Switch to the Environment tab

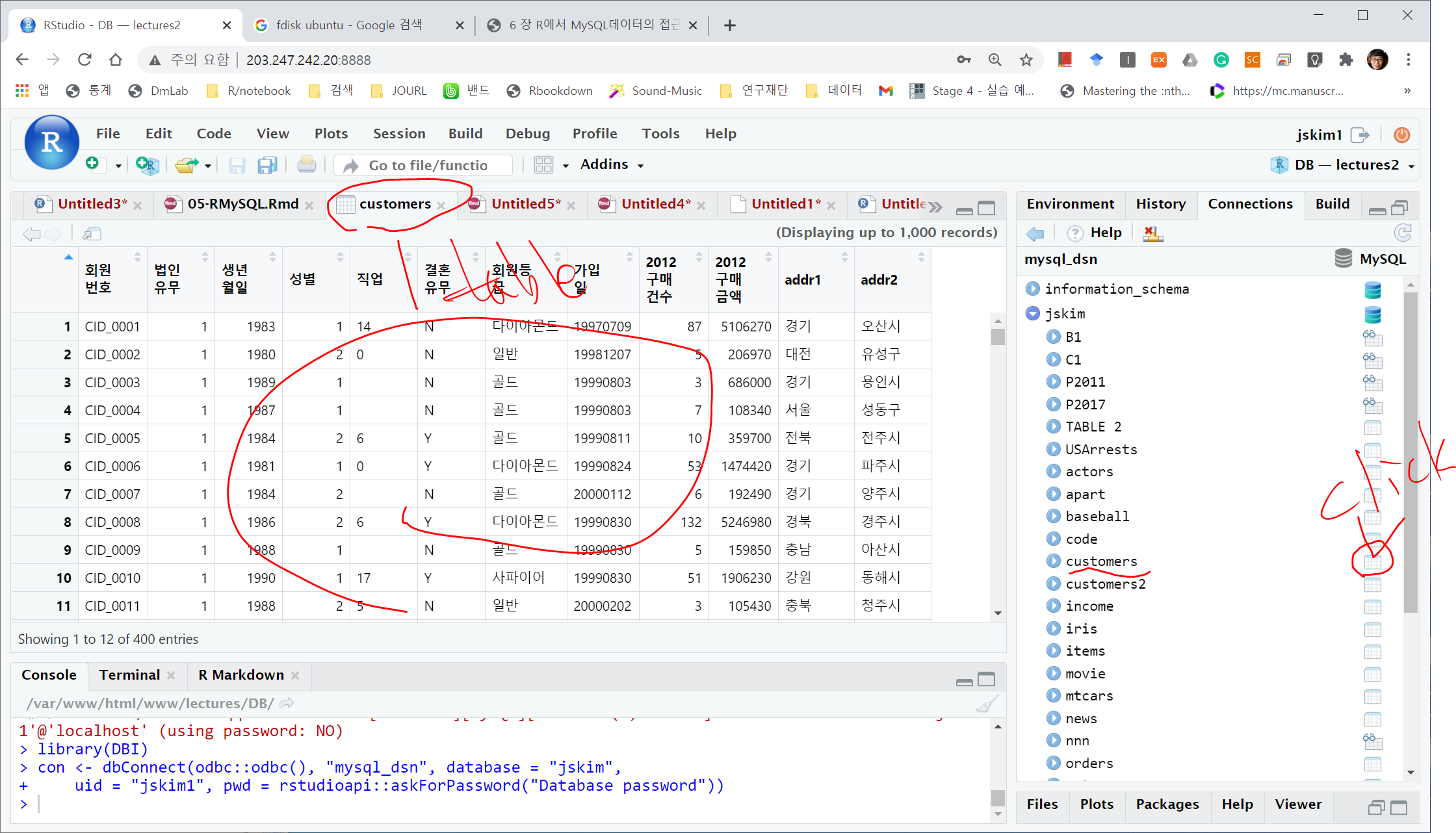1070,203
